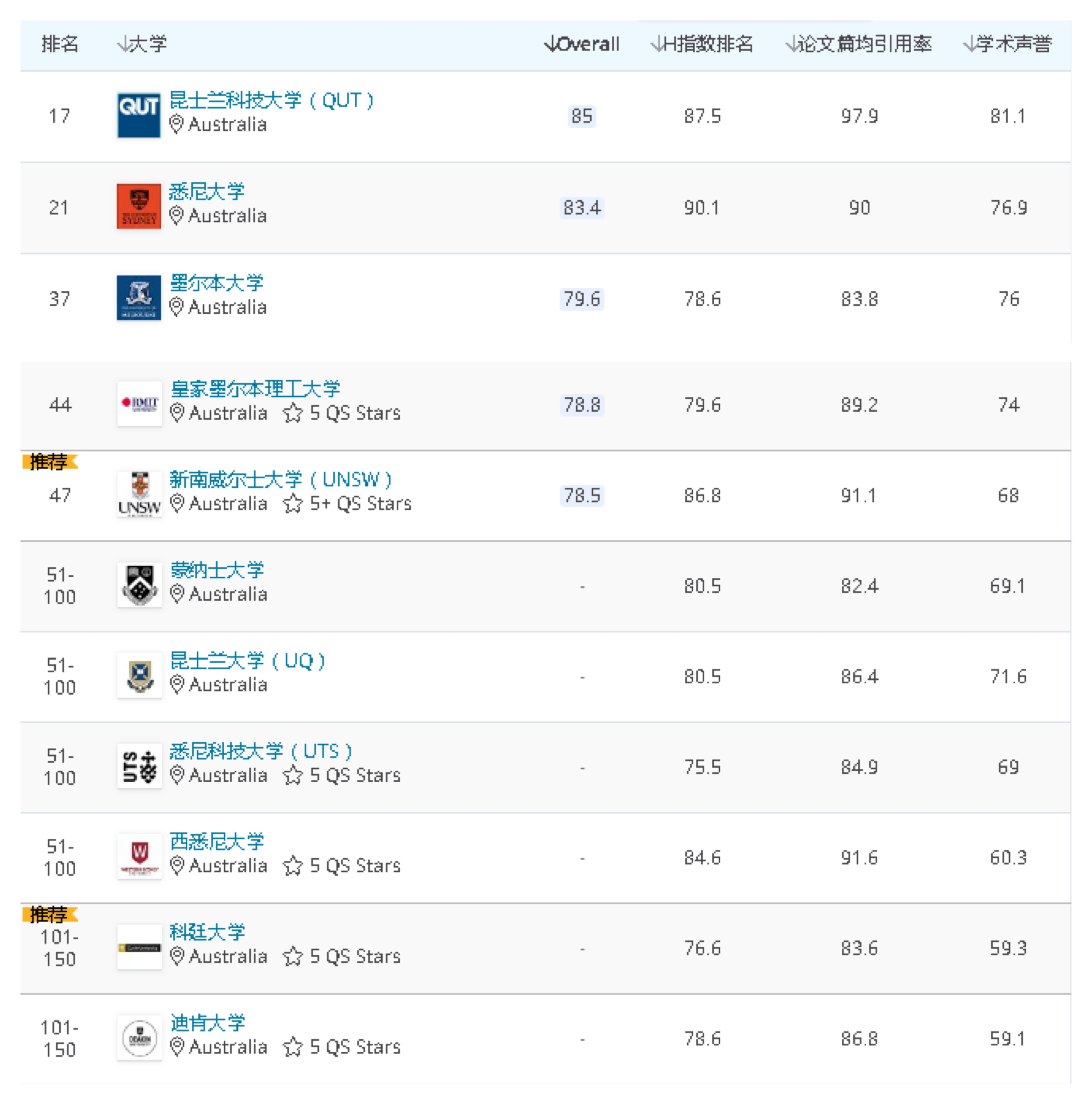Open 新南威尔士大学（UNSW）page

coord(280,479)
